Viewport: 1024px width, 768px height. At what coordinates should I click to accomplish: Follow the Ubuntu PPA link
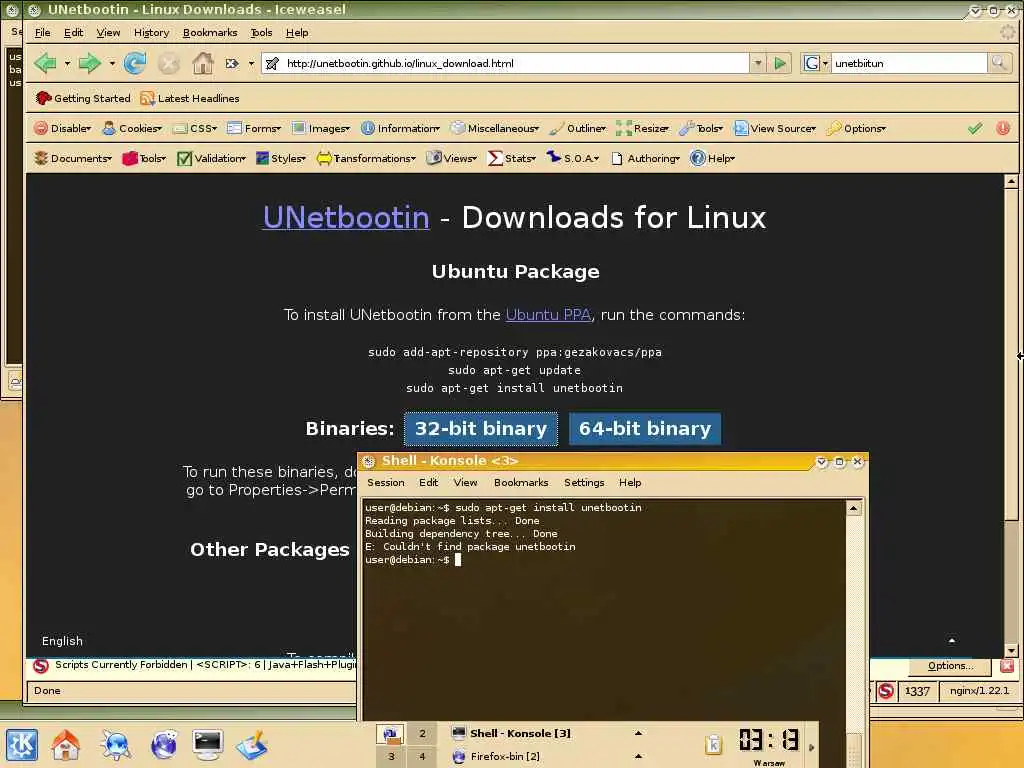pos(549,315)
